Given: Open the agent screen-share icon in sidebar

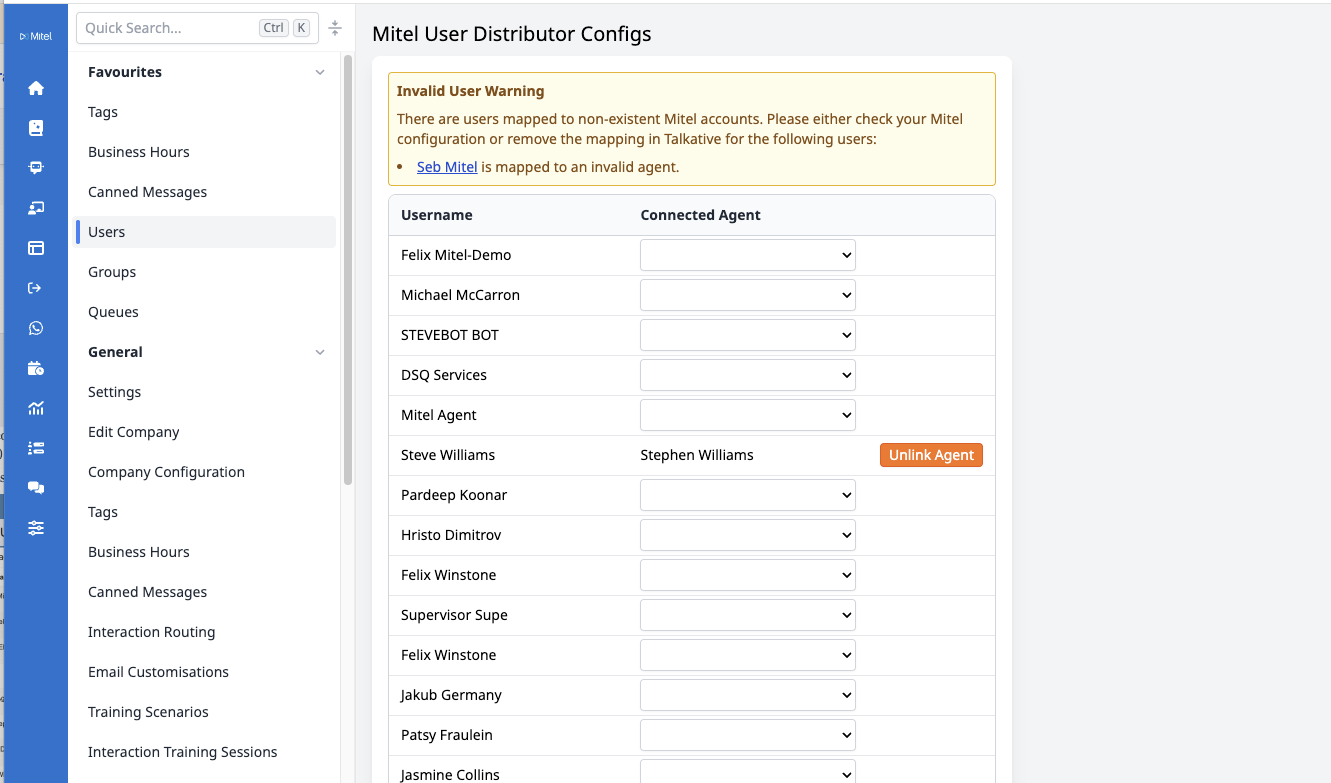Looking at the screenshot, I should pyautogui.click(x=36, y=208).
